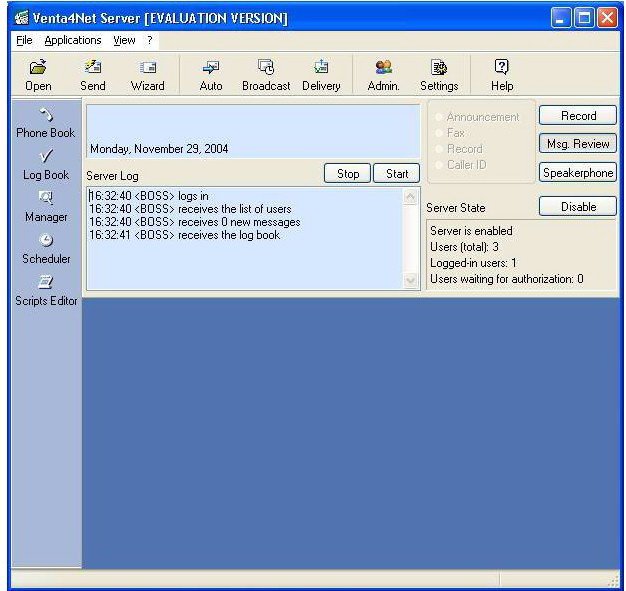Screen dimensions: 626x591
Task: Minimize the Venta4Net Server window
Action: 561,18
